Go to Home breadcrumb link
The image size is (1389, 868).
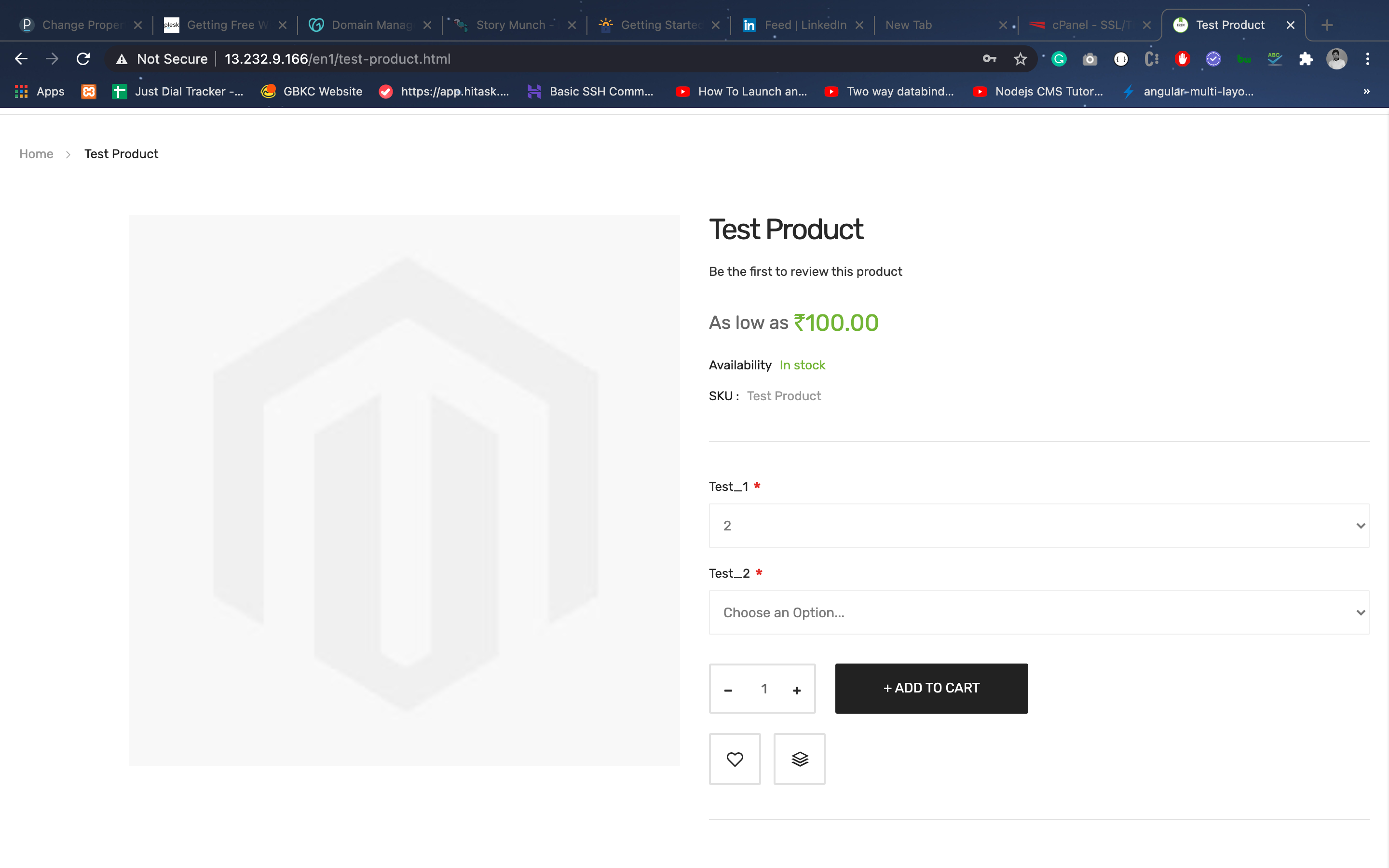[x=36, y=154]
